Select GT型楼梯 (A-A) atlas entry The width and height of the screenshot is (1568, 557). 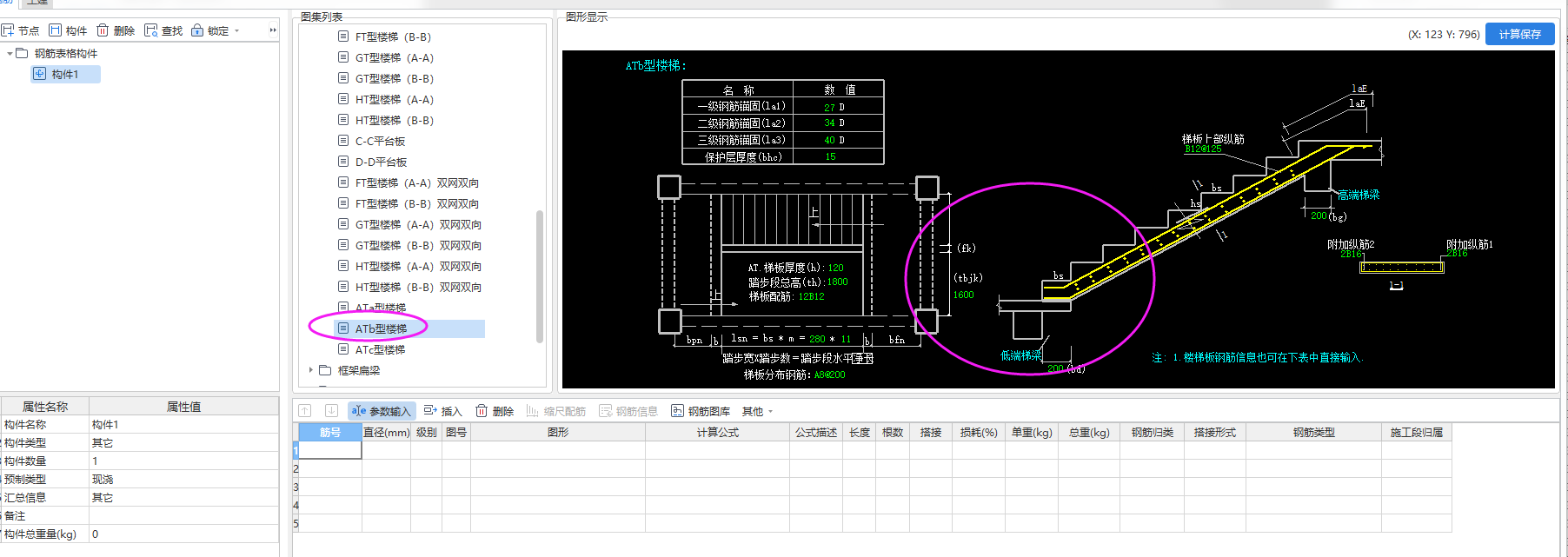click(395, 57)
